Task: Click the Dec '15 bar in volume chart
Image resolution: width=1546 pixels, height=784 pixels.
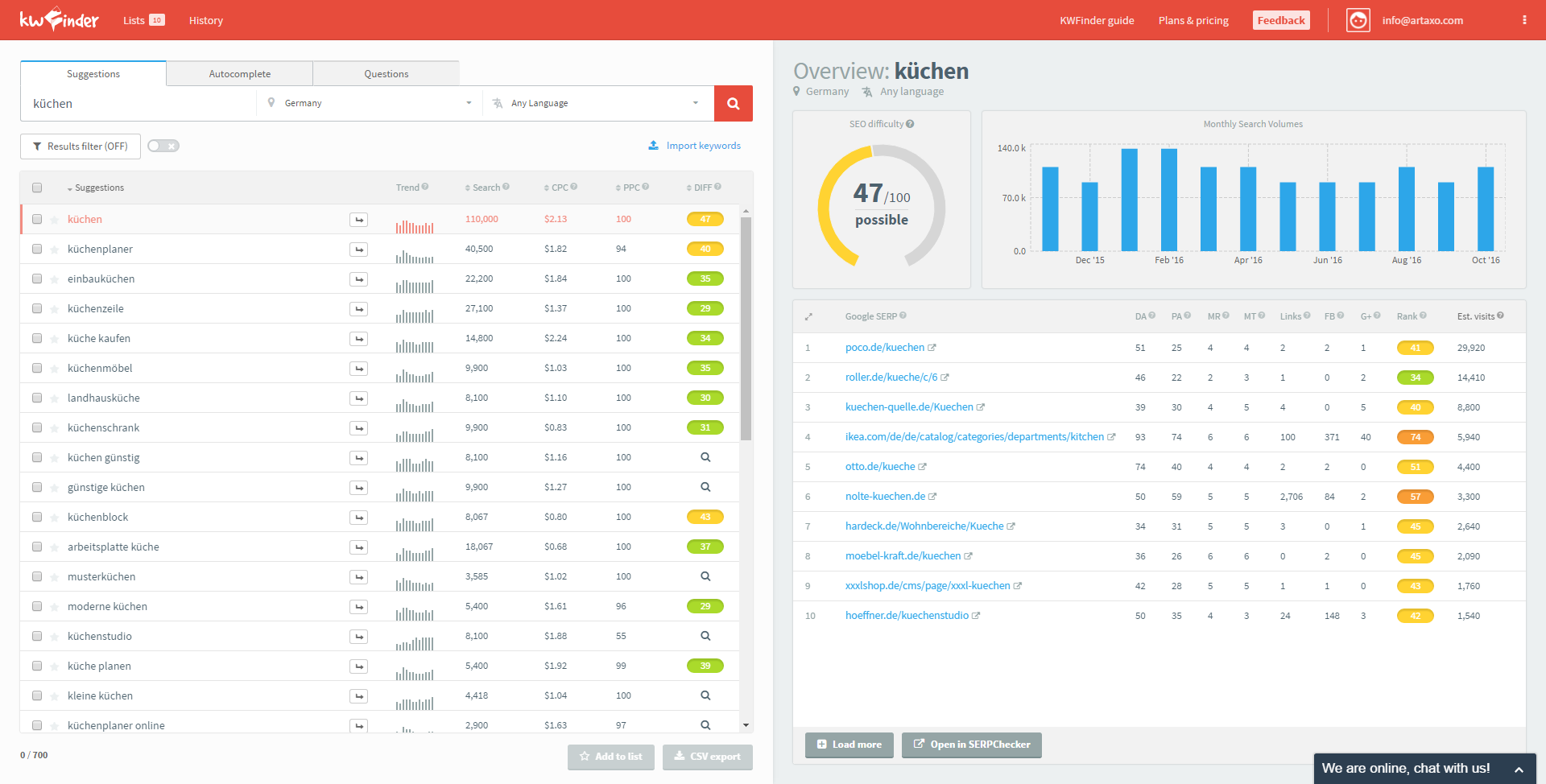Action: (1089, 216)
